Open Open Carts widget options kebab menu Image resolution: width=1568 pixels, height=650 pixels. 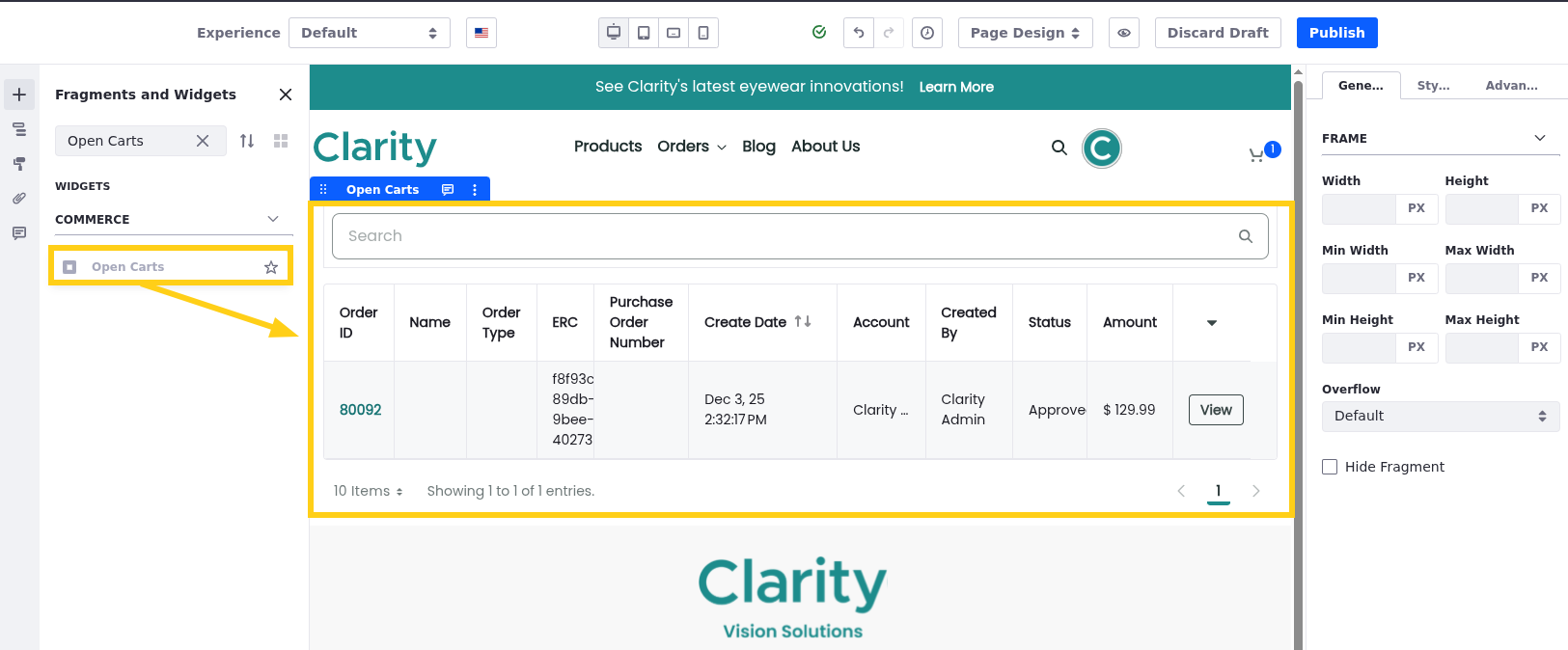tap(475, 190)
